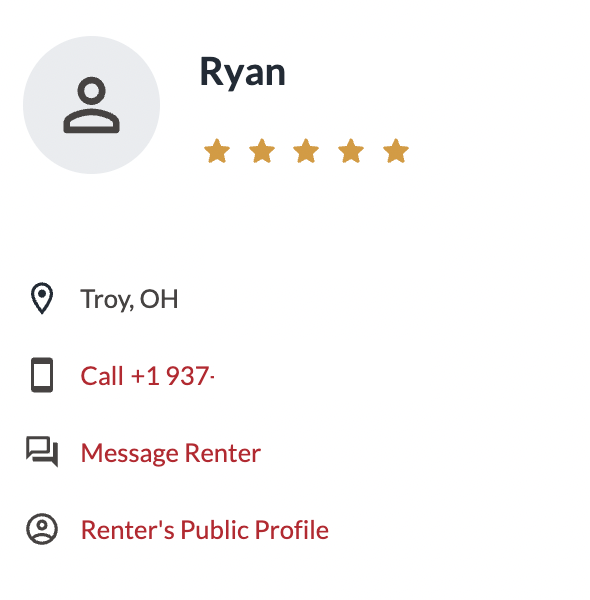Click the person silhouette in avatar
Viewport: 590px width, 600px height.
pyautogui.click(x=91, y=105)
